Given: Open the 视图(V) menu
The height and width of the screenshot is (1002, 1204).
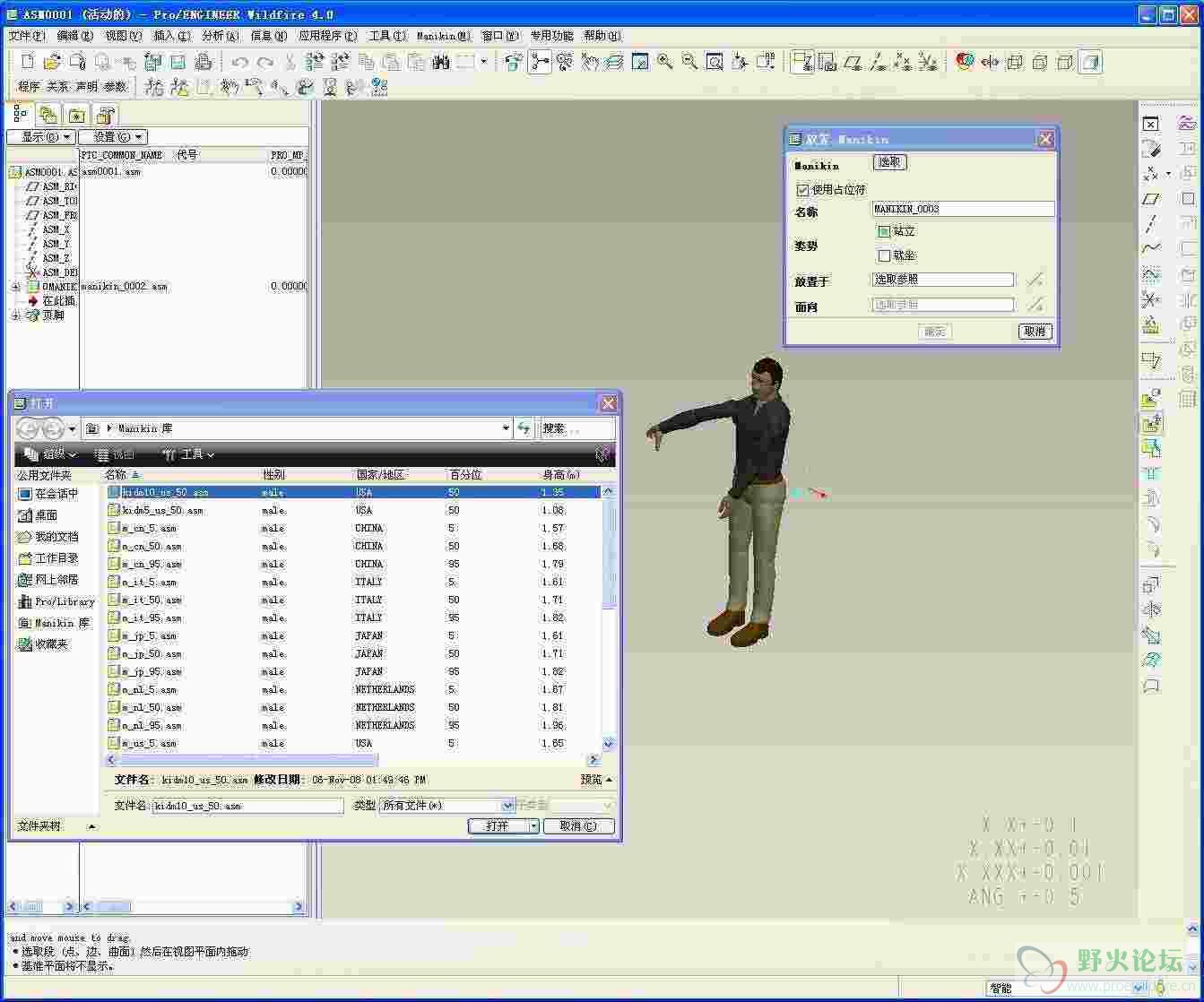Looking at the screenshot, I should pos(124,36).
